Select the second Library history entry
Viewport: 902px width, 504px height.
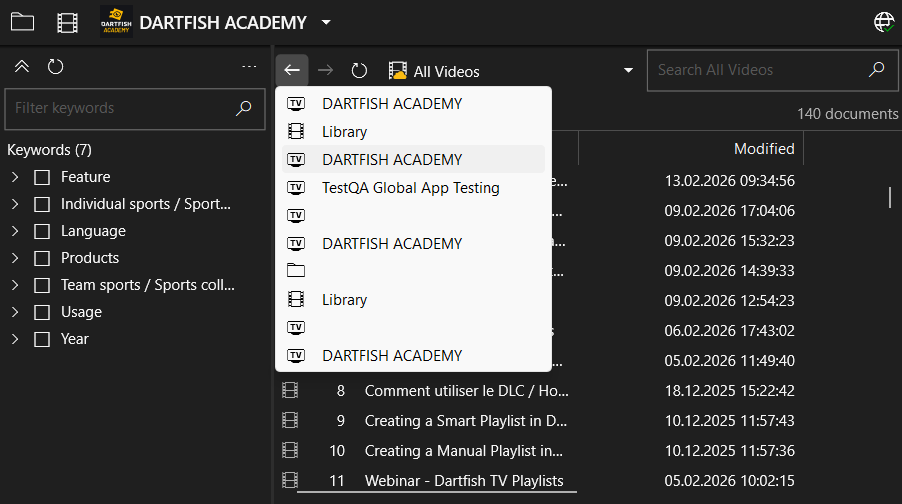tap(413, 300)
